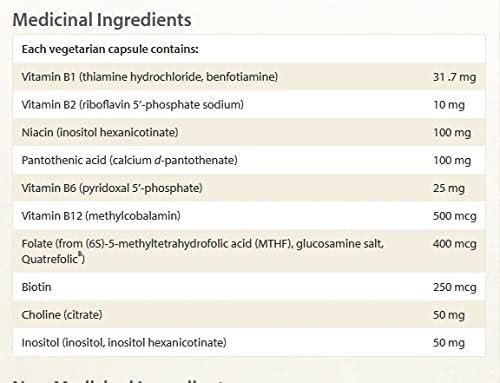
Task: Click Pantothenic acid calcium d-pantothenate row
Action: tap(249, 160)
